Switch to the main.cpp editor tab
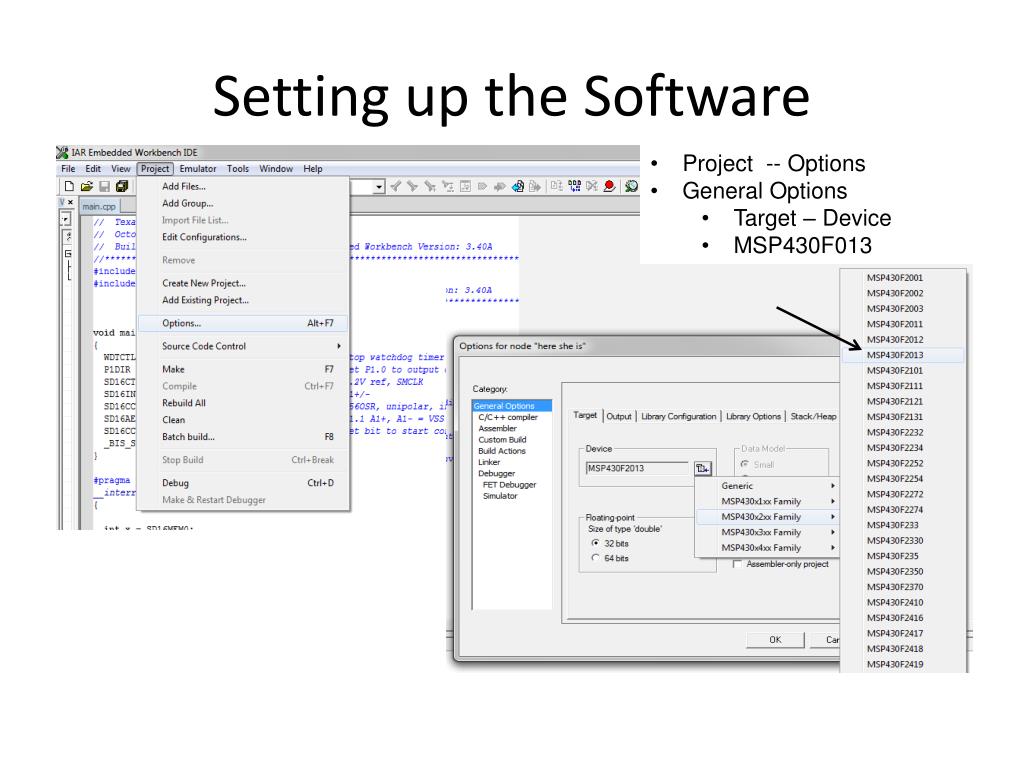The height and width of the screenshot is (768, 1024). tap(99, 206)
